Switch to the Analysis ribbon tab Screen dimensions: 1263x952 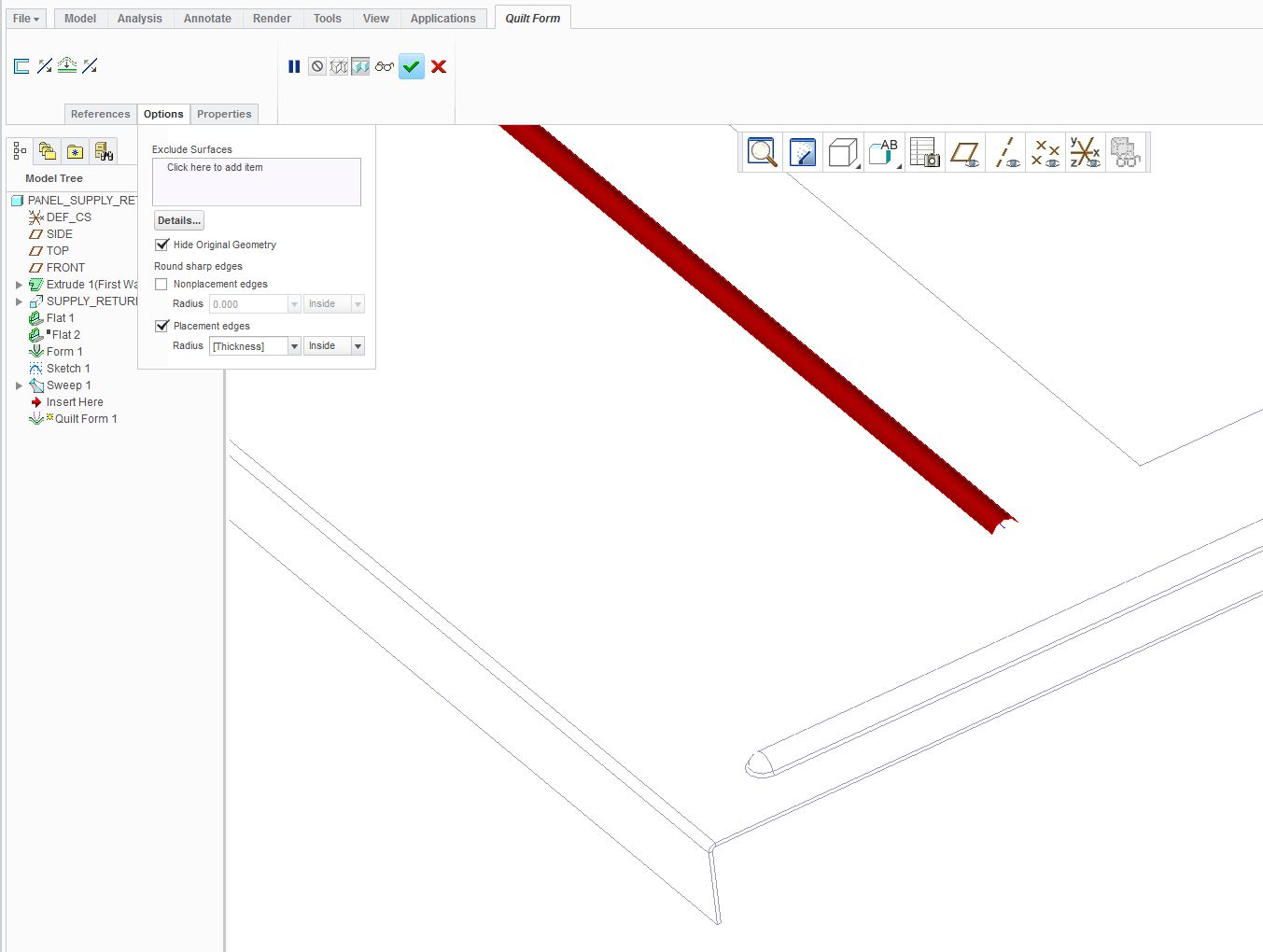click(x=140, y=19)
